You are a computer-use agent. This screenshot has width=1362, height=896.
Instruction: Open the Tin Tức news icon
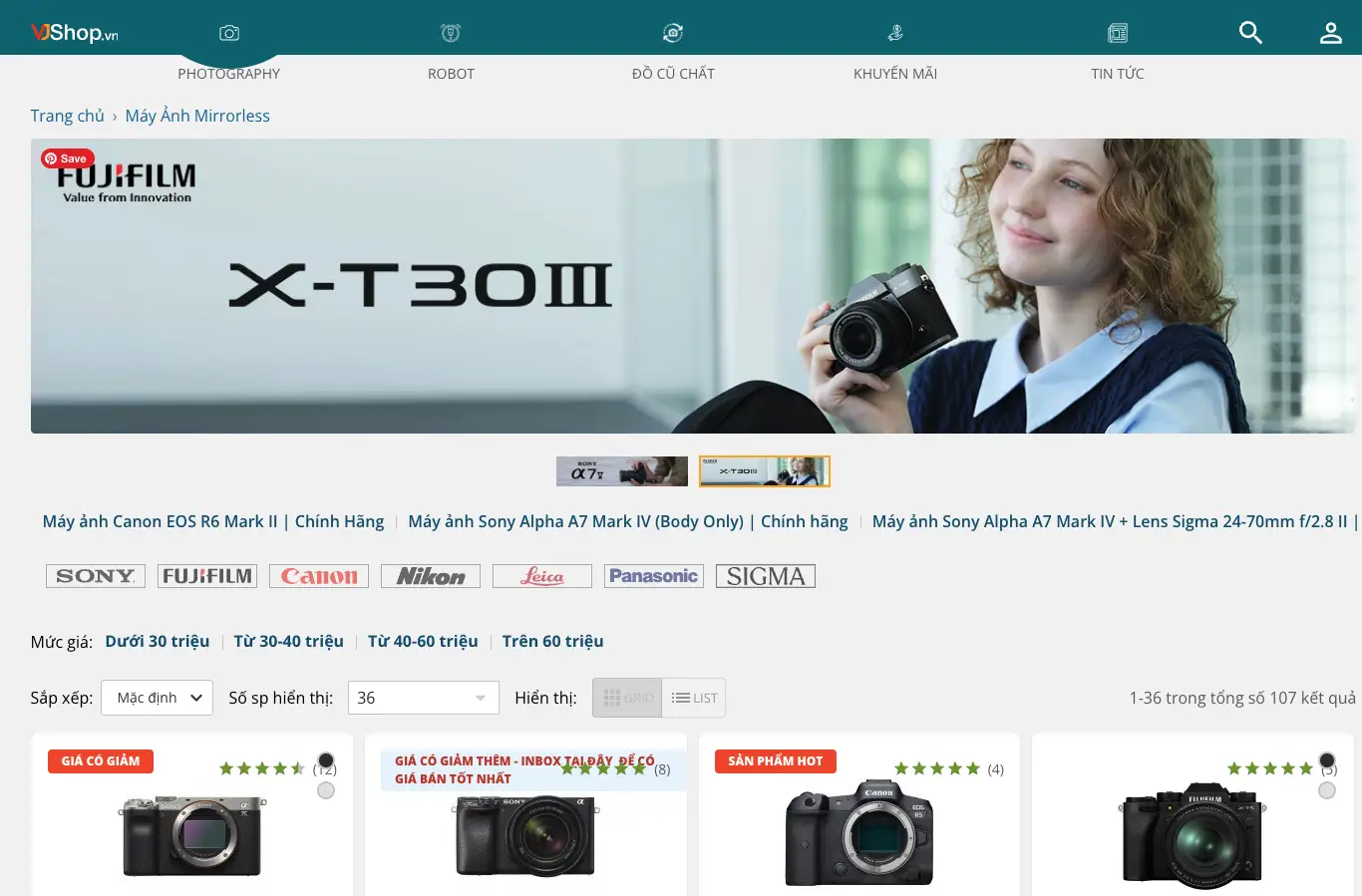pyautogui.click(x=1118, y=33)
